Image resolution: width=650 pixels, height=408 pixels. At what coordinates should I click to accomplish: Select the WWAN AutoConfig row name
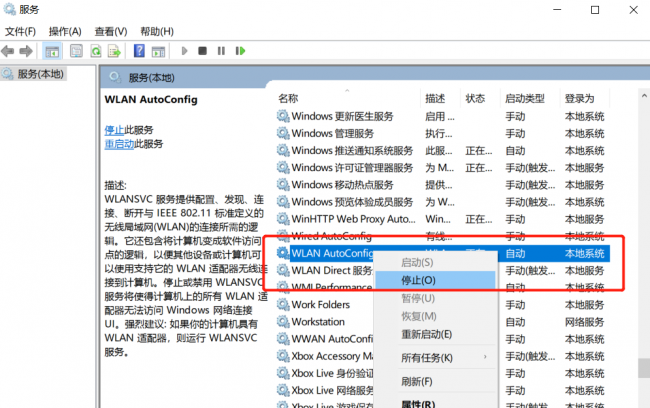tap(332, 339)
